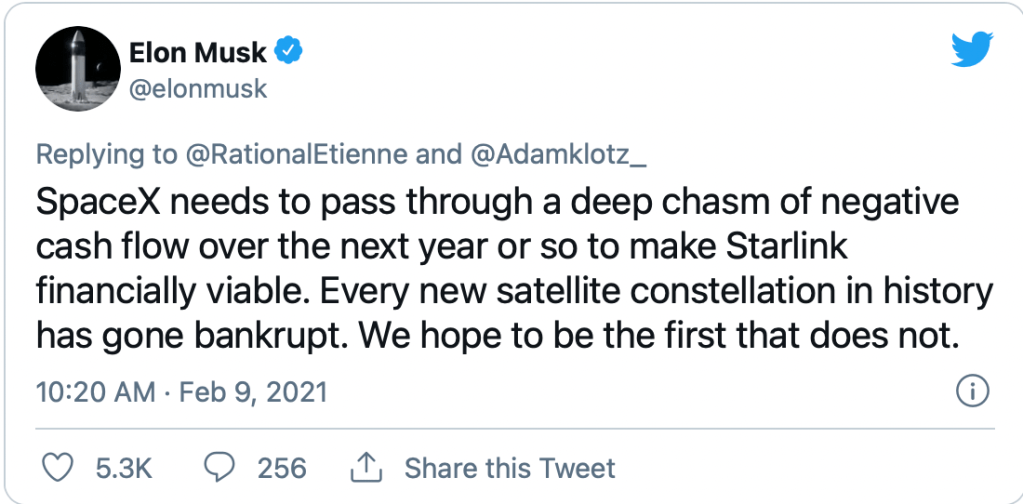Click the tweet body text

point(500,270)
